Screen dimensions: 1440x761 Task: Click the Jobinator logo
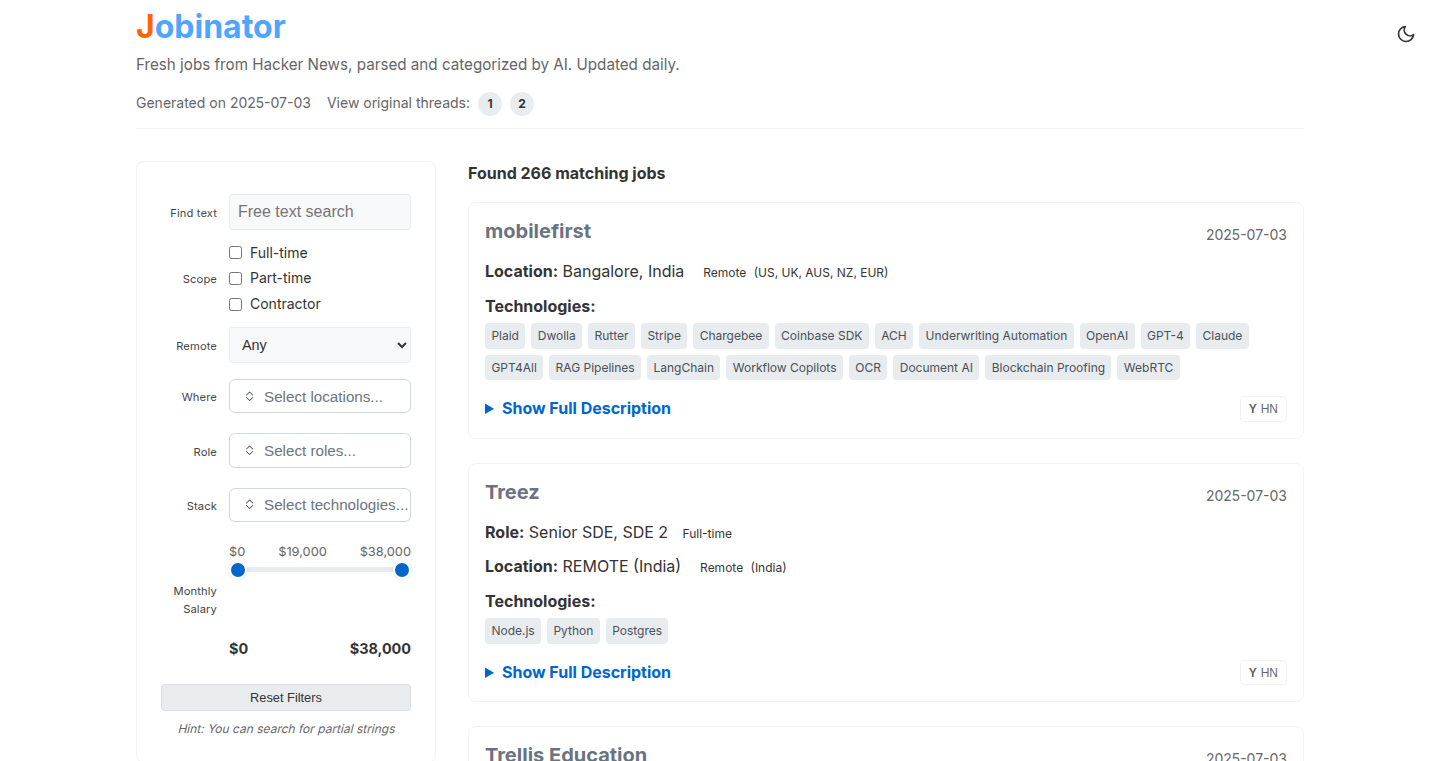coord(211,26)
